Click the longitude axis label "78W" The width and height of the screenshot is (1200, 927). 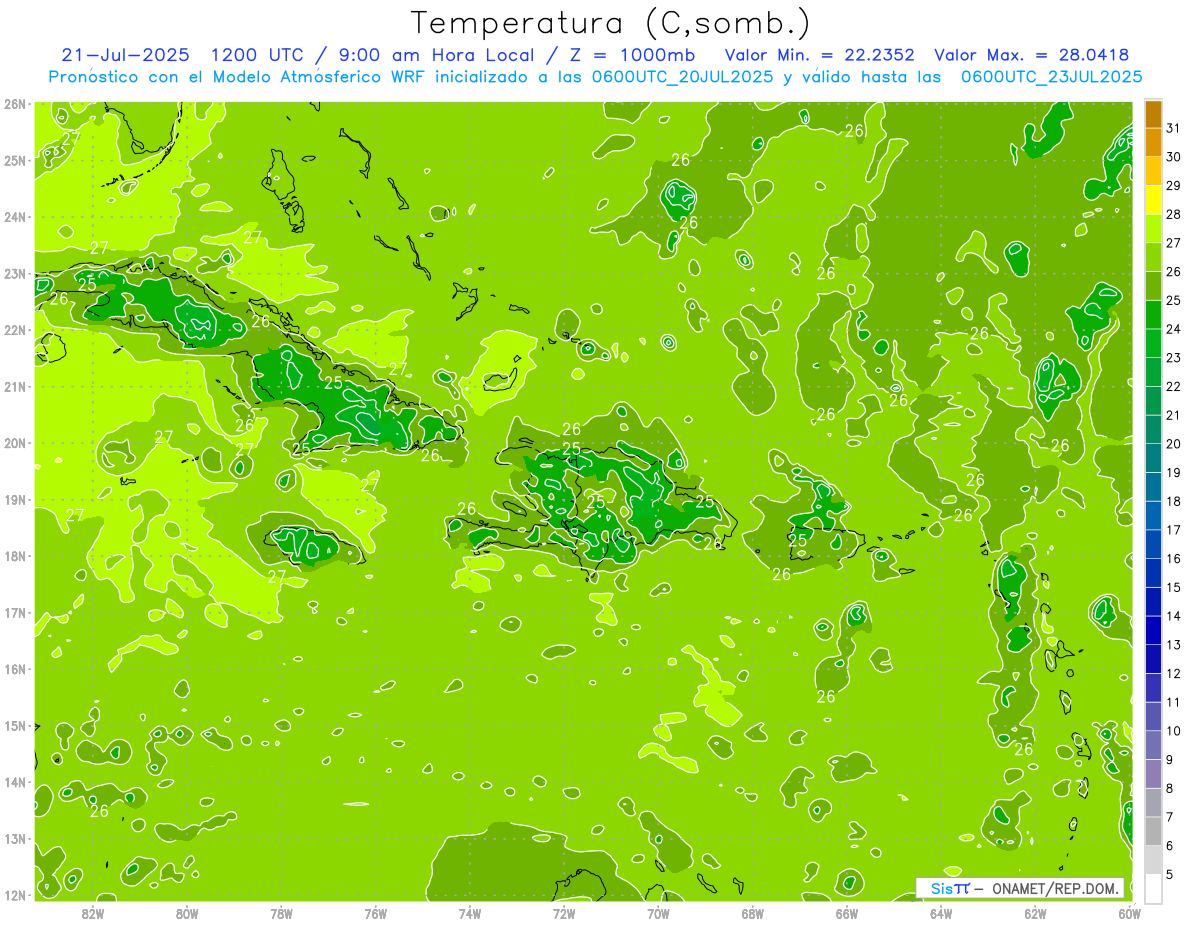[281, 913]
